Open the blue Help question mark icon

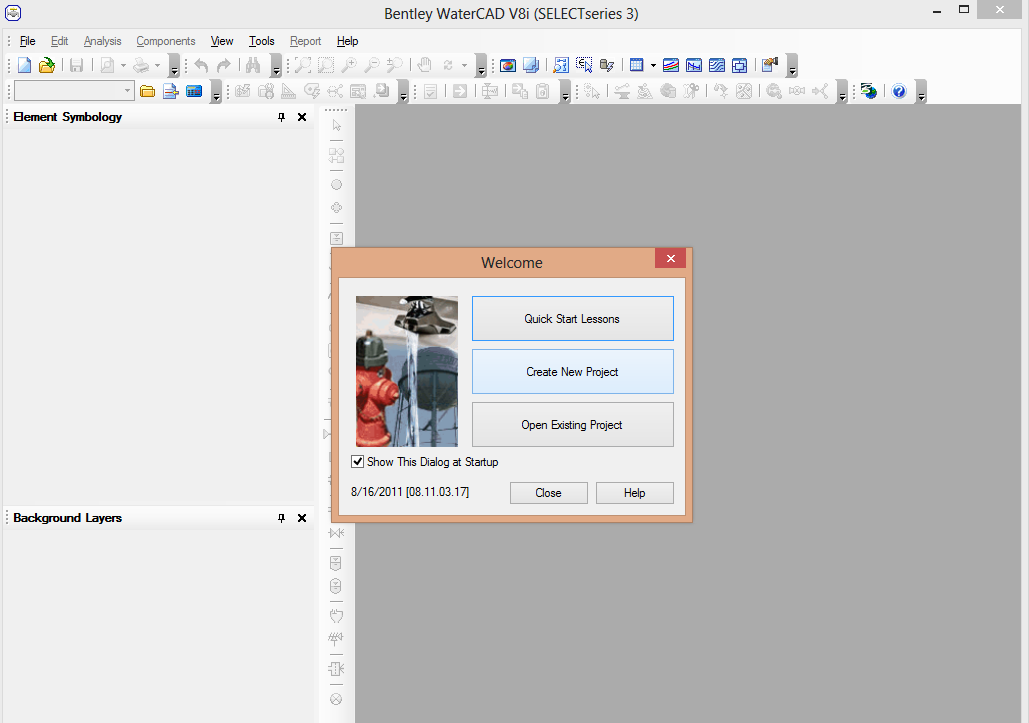coord(898,92)
